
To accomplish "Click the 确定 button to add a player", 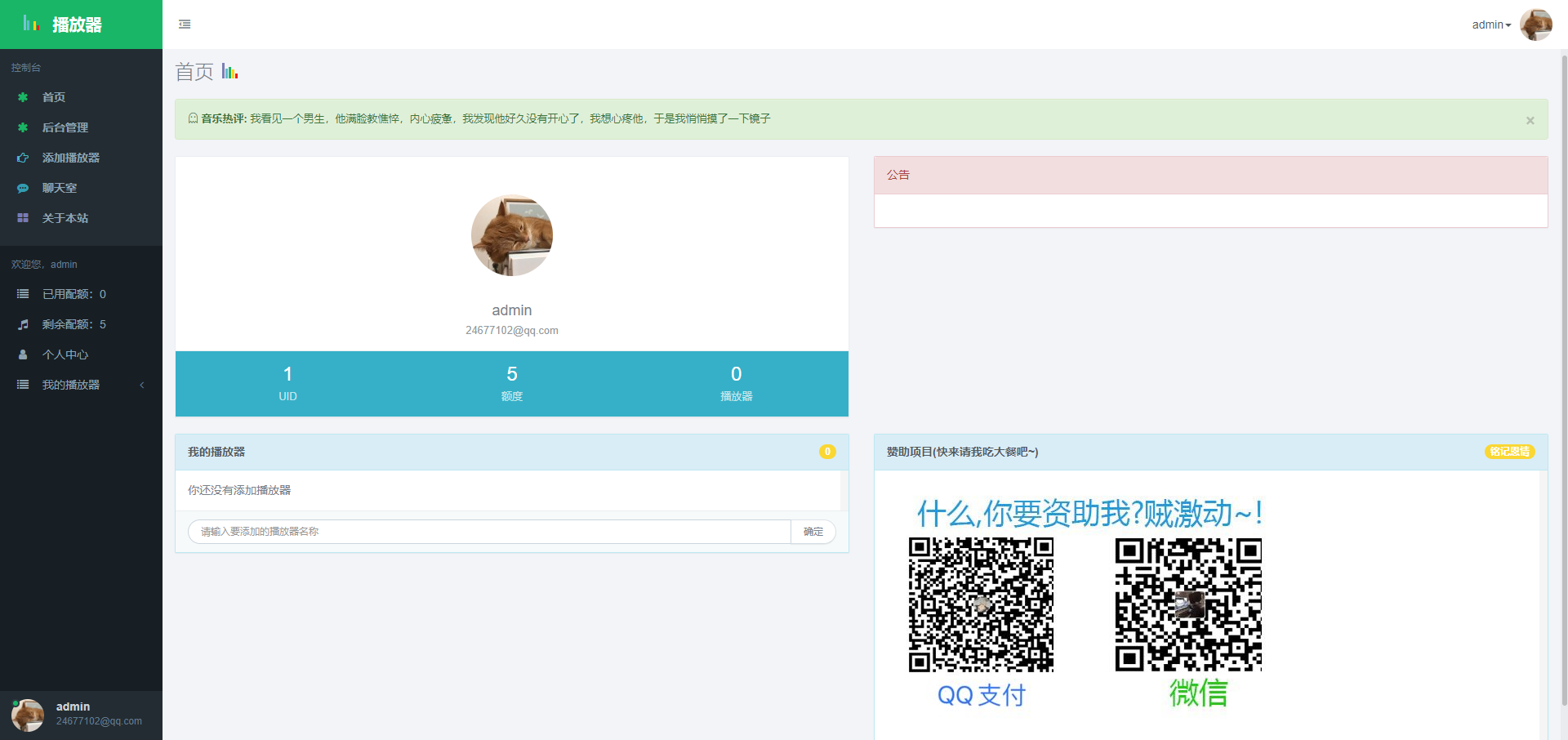I will [813, 532].
